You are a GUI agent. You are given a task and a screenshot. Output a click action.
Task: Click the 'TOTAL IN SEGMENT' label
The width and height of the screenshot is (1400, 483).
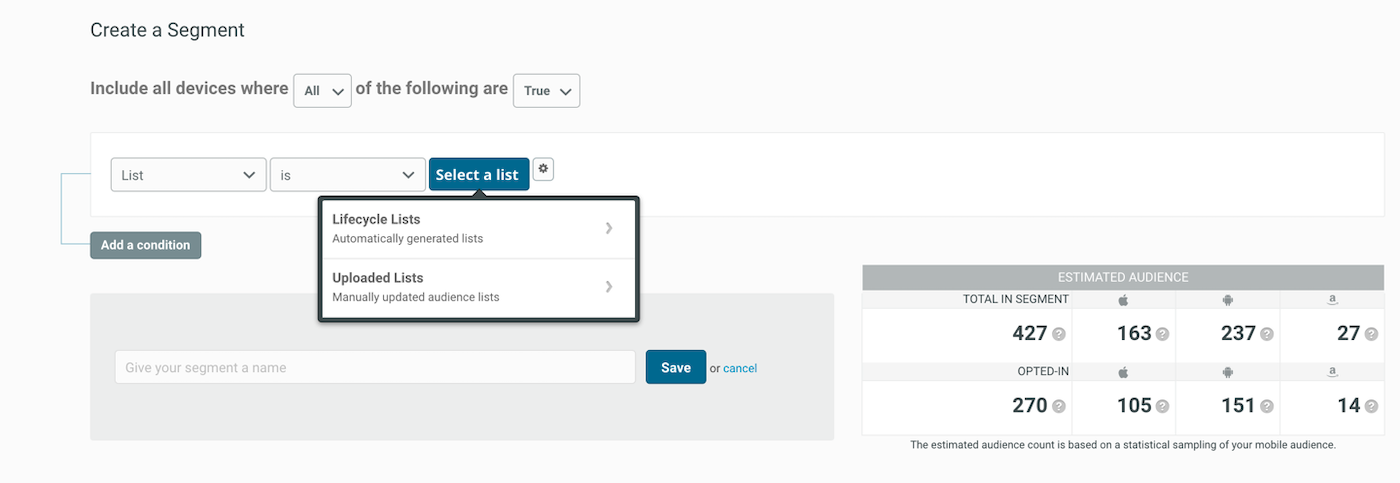1016,299
